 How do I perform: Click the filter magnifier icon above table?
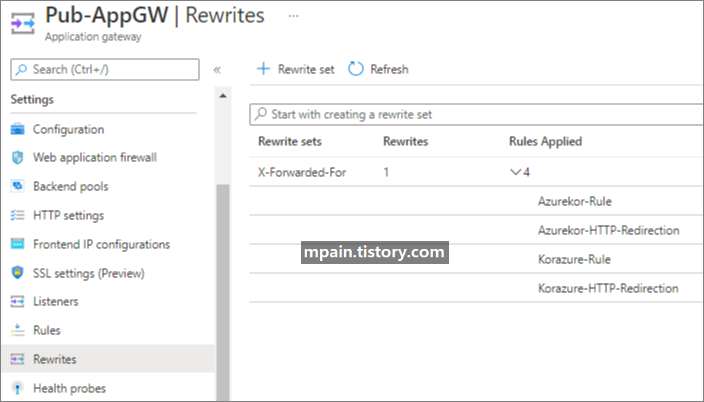[x=261, y=114]
